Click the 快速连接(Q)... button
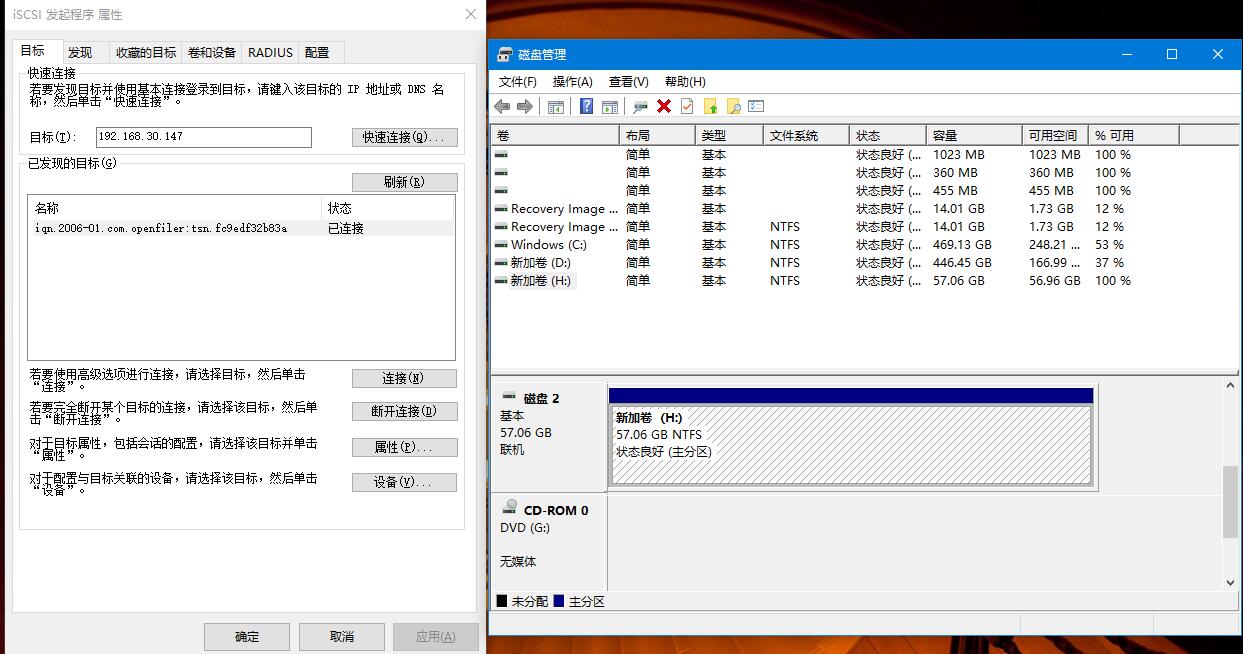1243x654 pixels. [x=405, y=137]
